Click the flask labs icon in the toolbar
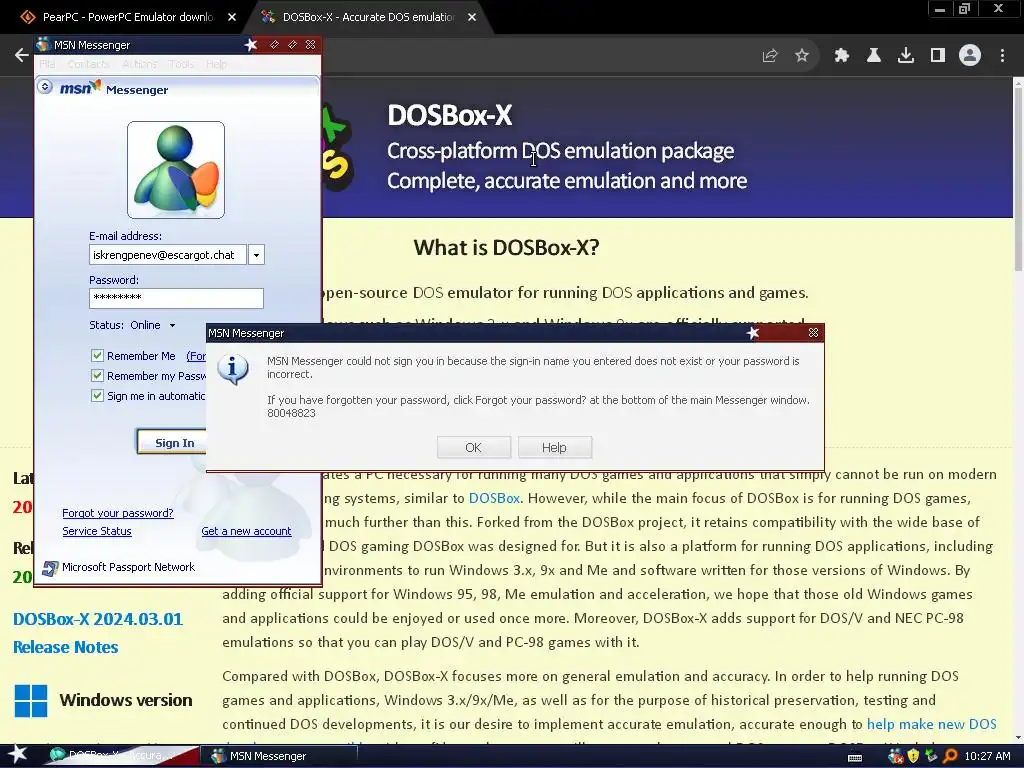This screenshot has width=1024, height=768. click(x=874, y=56)
